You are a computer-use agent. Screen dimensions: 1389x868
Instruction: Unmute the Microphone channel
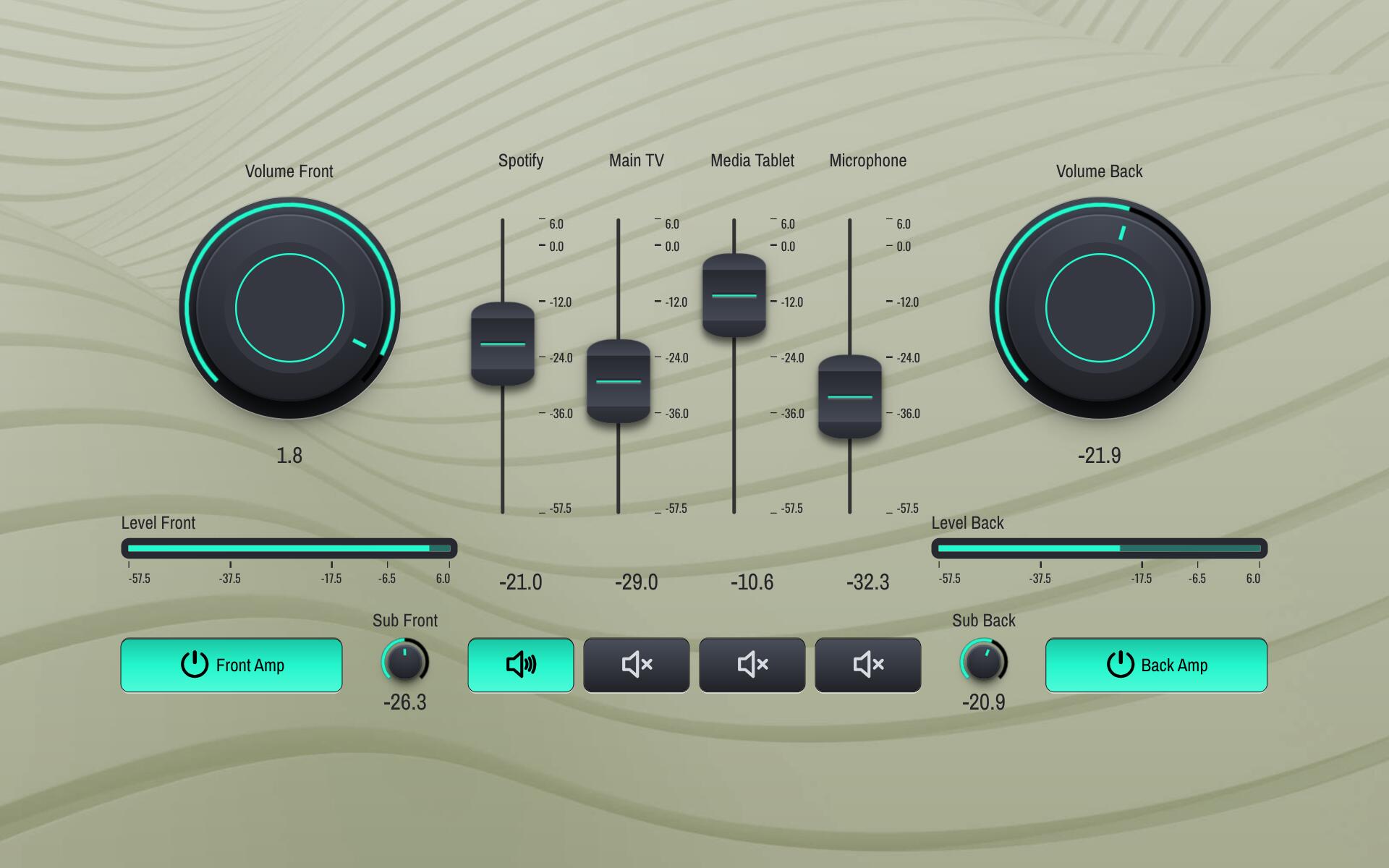coord(867,665)
